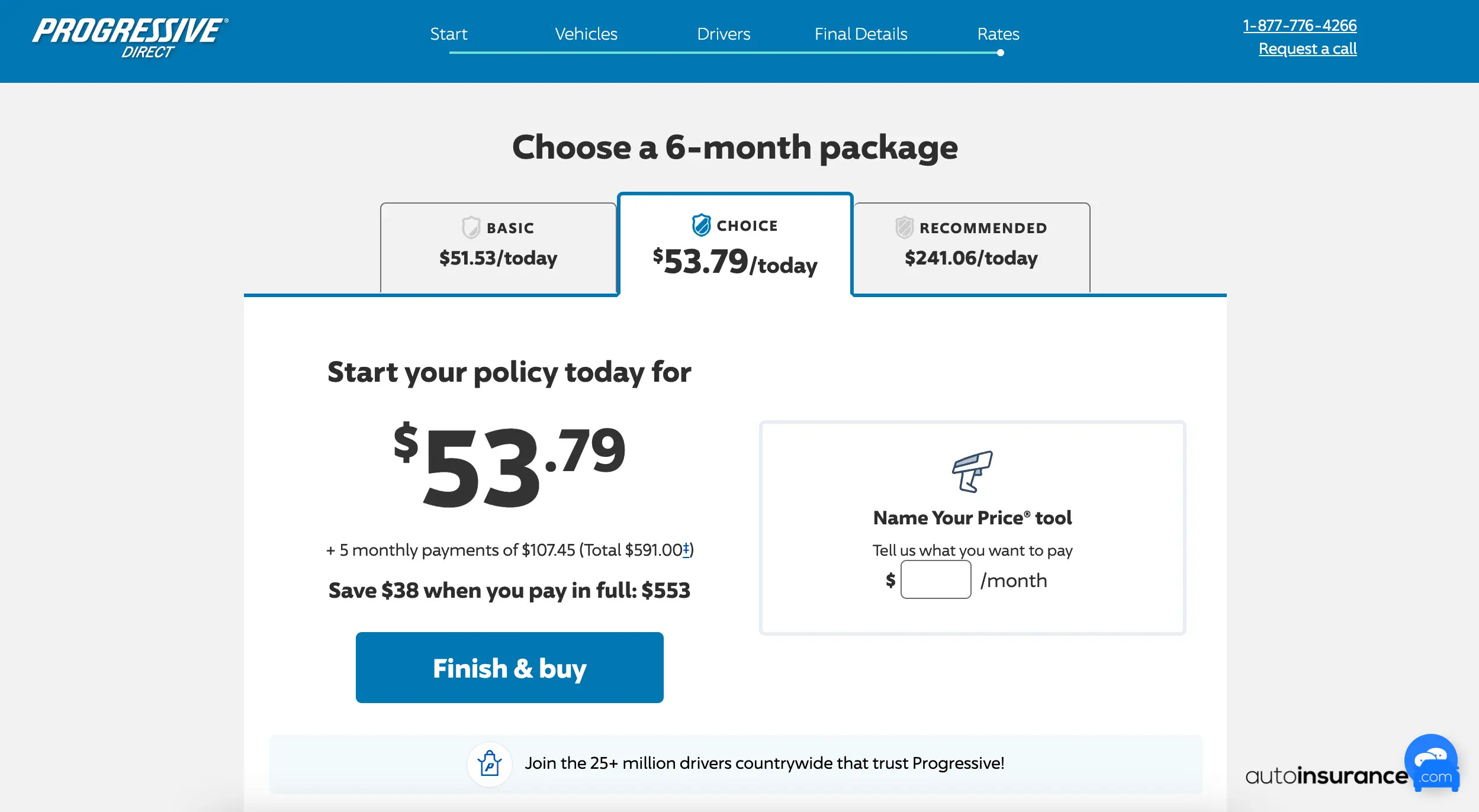The width and height of the screenshot is (1479, 812).
Task: Go to the Vehicles step
Action: 586,34
